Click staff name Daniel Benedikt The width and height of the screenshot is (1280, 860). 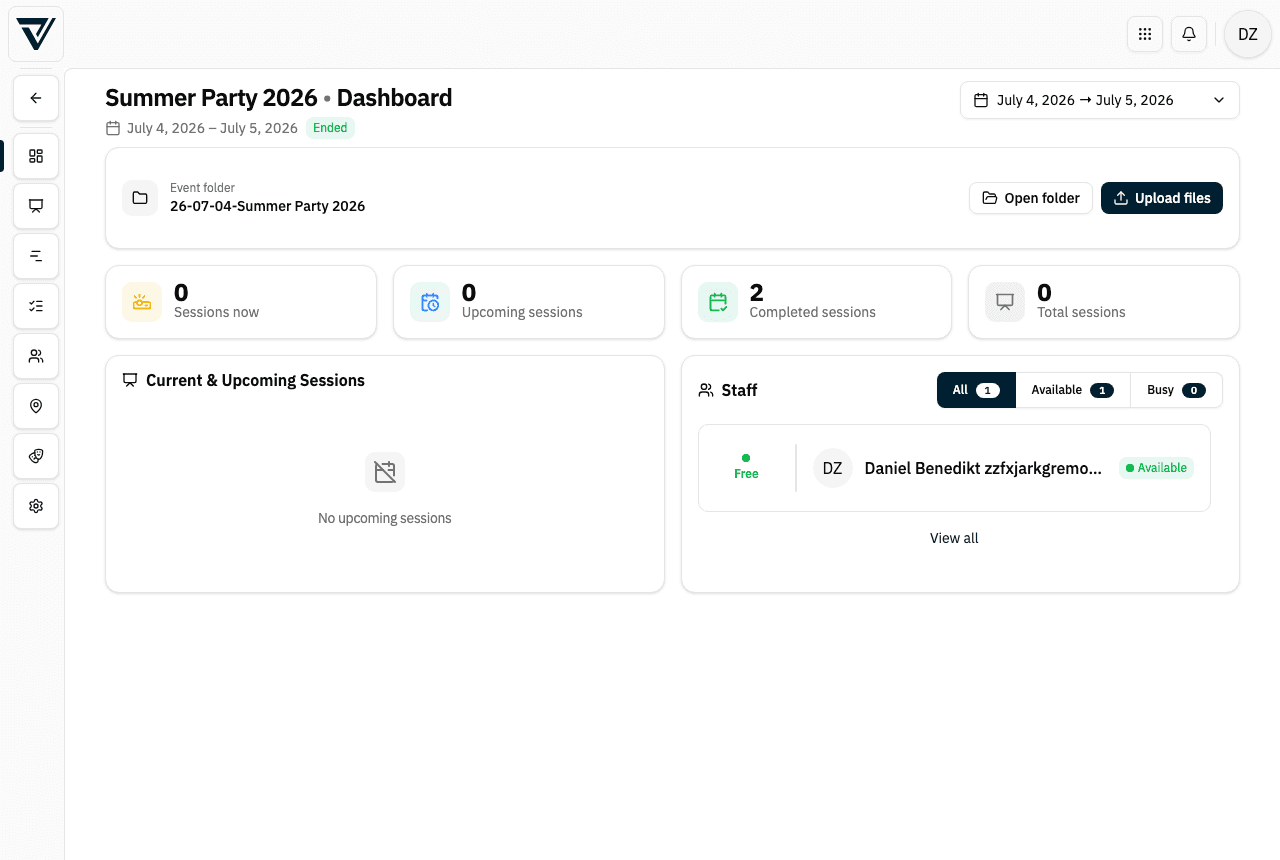pyautogui.click(x=983, y=468)
